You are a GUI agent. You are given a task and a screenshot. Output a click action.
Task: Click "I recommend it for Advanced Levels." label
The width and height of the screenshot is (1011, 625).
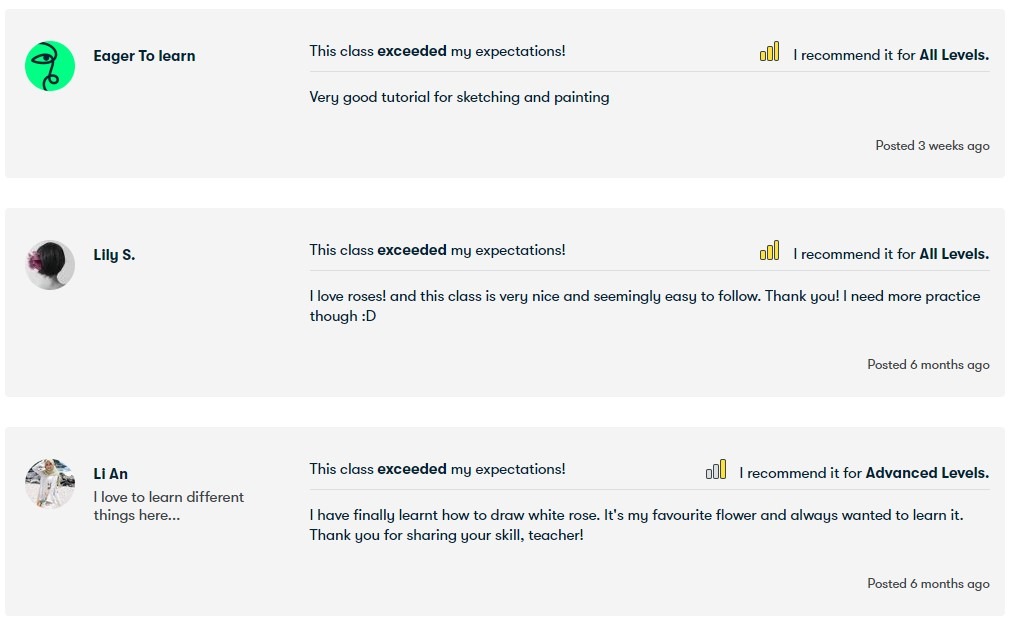(864, 473)
